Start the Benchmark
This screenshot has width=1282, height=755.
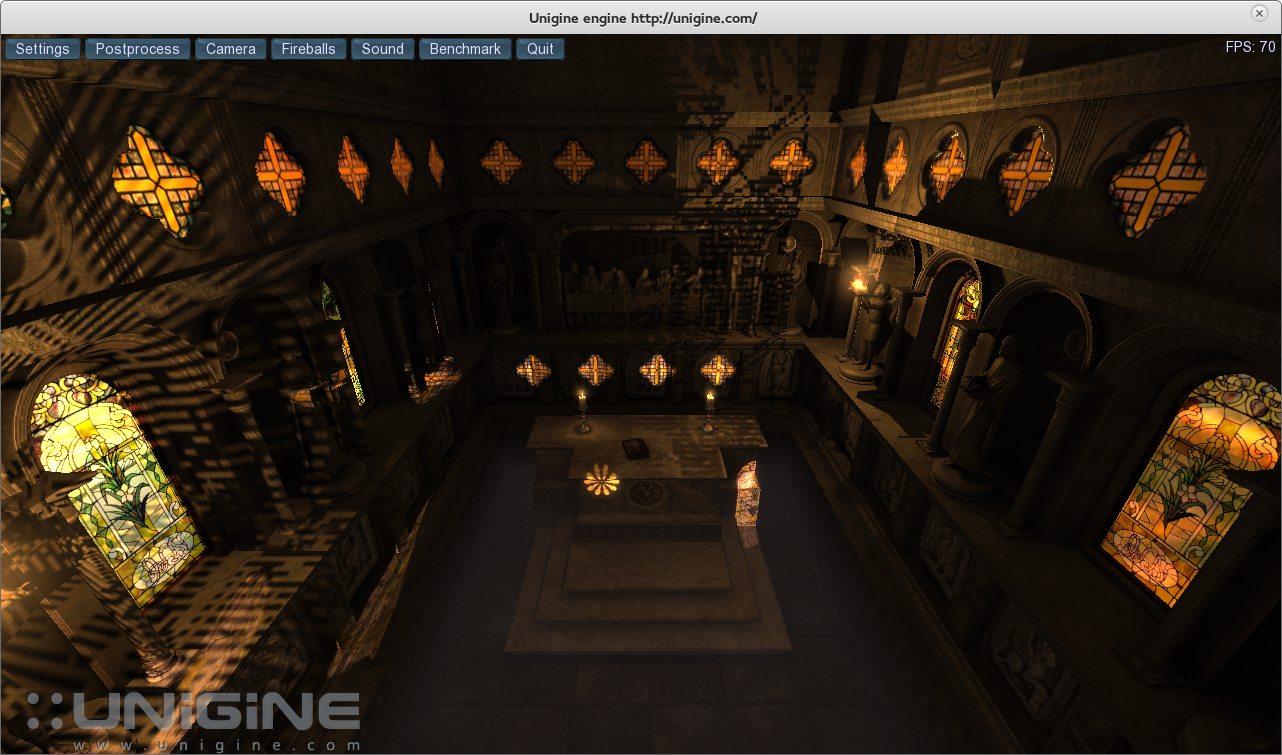465,49
